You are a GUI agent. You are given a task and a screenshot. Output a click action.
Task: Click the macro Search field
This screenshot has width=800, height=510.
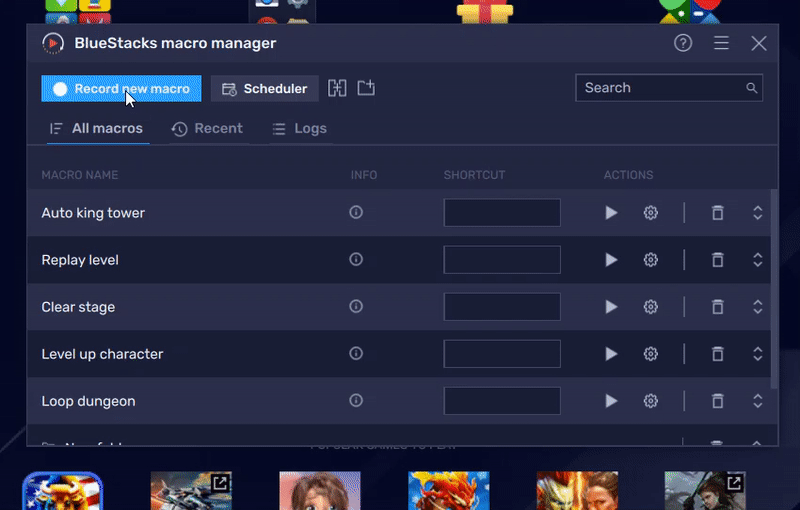tap(669, 88)
